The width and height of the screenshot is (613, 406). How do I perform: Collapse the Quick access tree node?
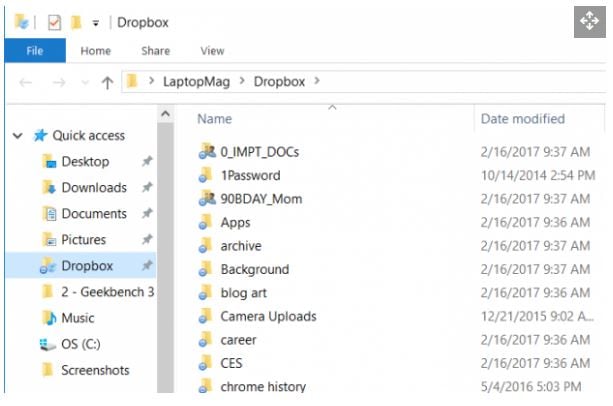18,136
